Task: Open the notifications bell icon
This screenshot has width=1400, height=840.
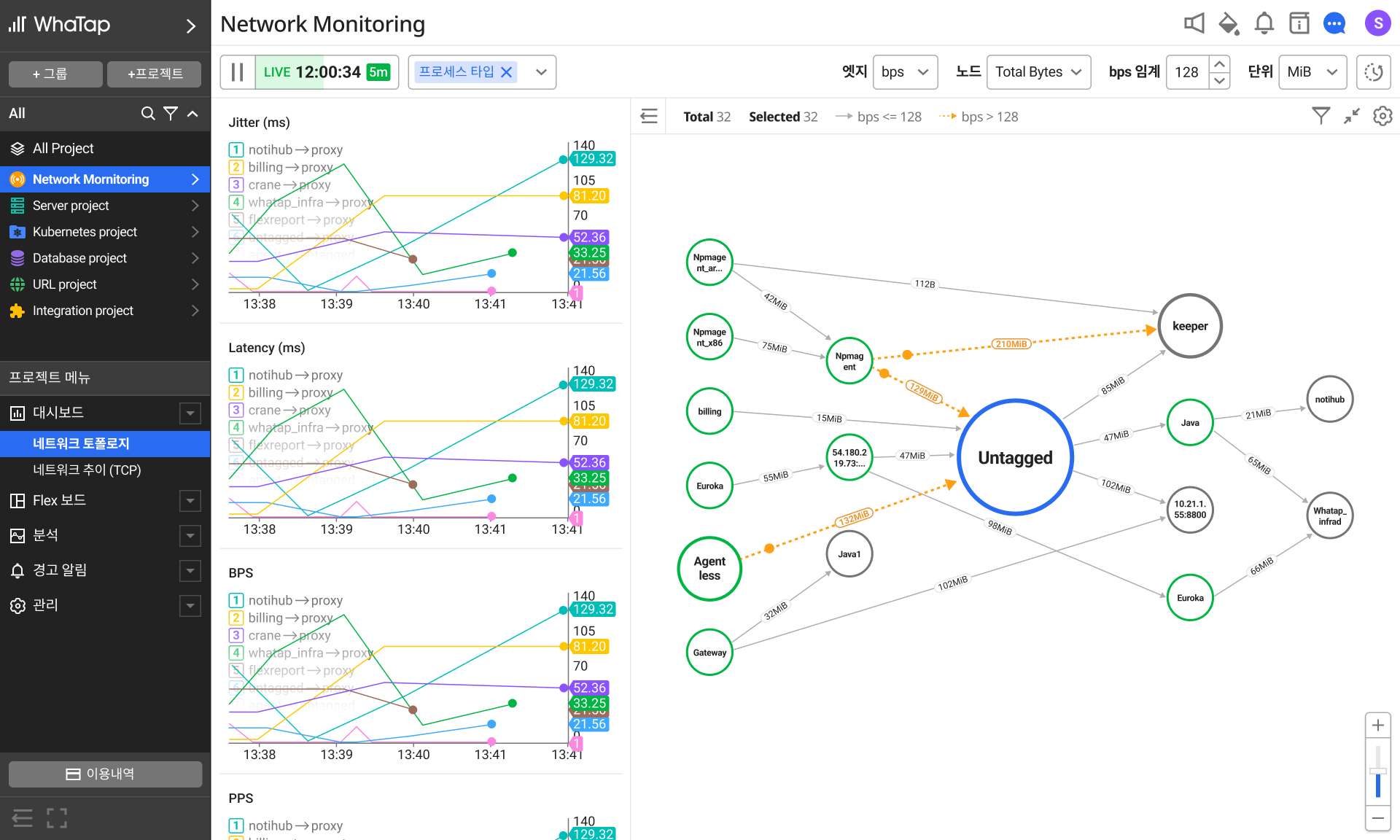Action: point(1264,23)
